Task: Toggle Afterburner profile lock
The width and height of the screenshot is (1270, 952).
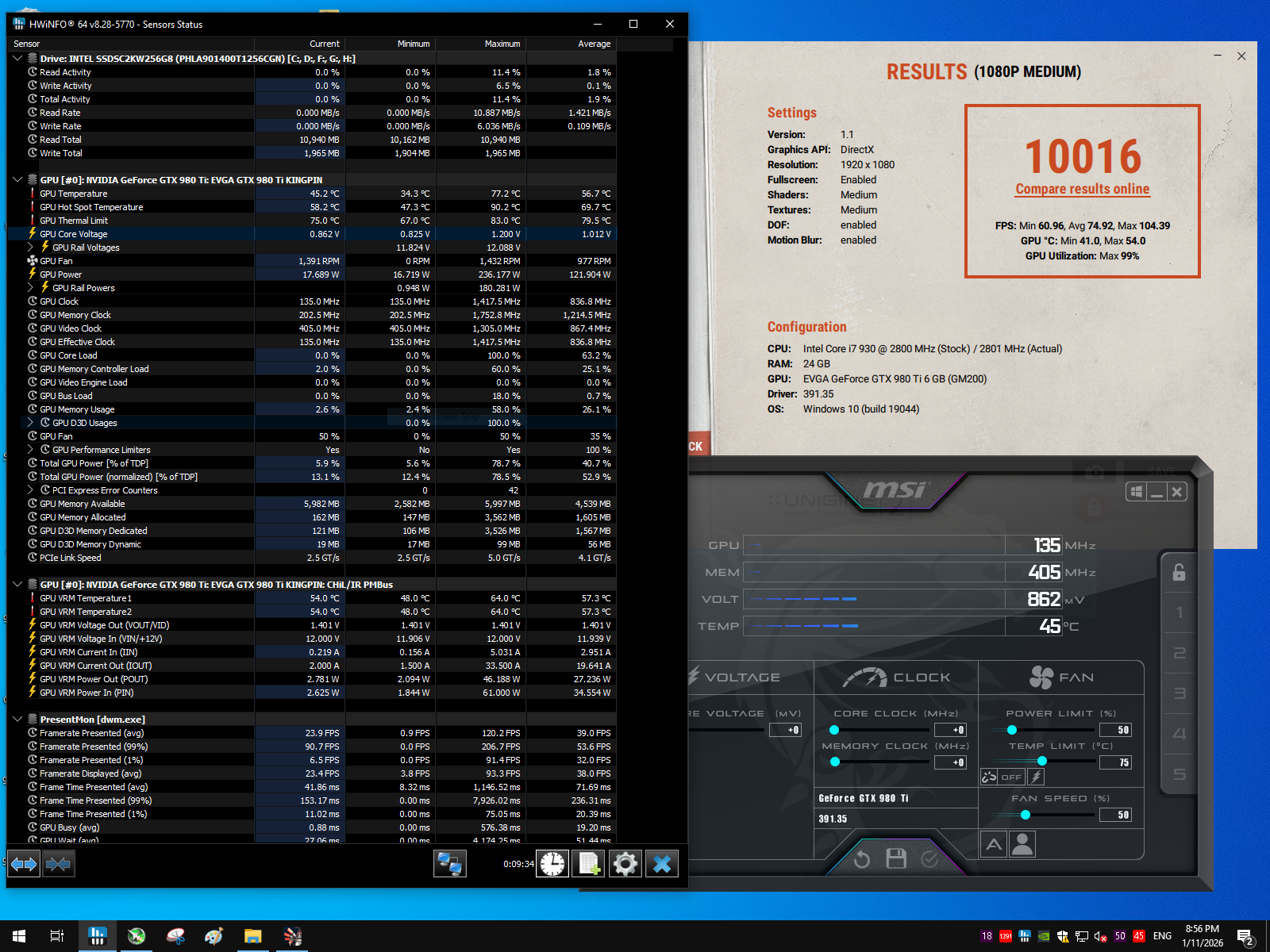Action: [1179, 572]
